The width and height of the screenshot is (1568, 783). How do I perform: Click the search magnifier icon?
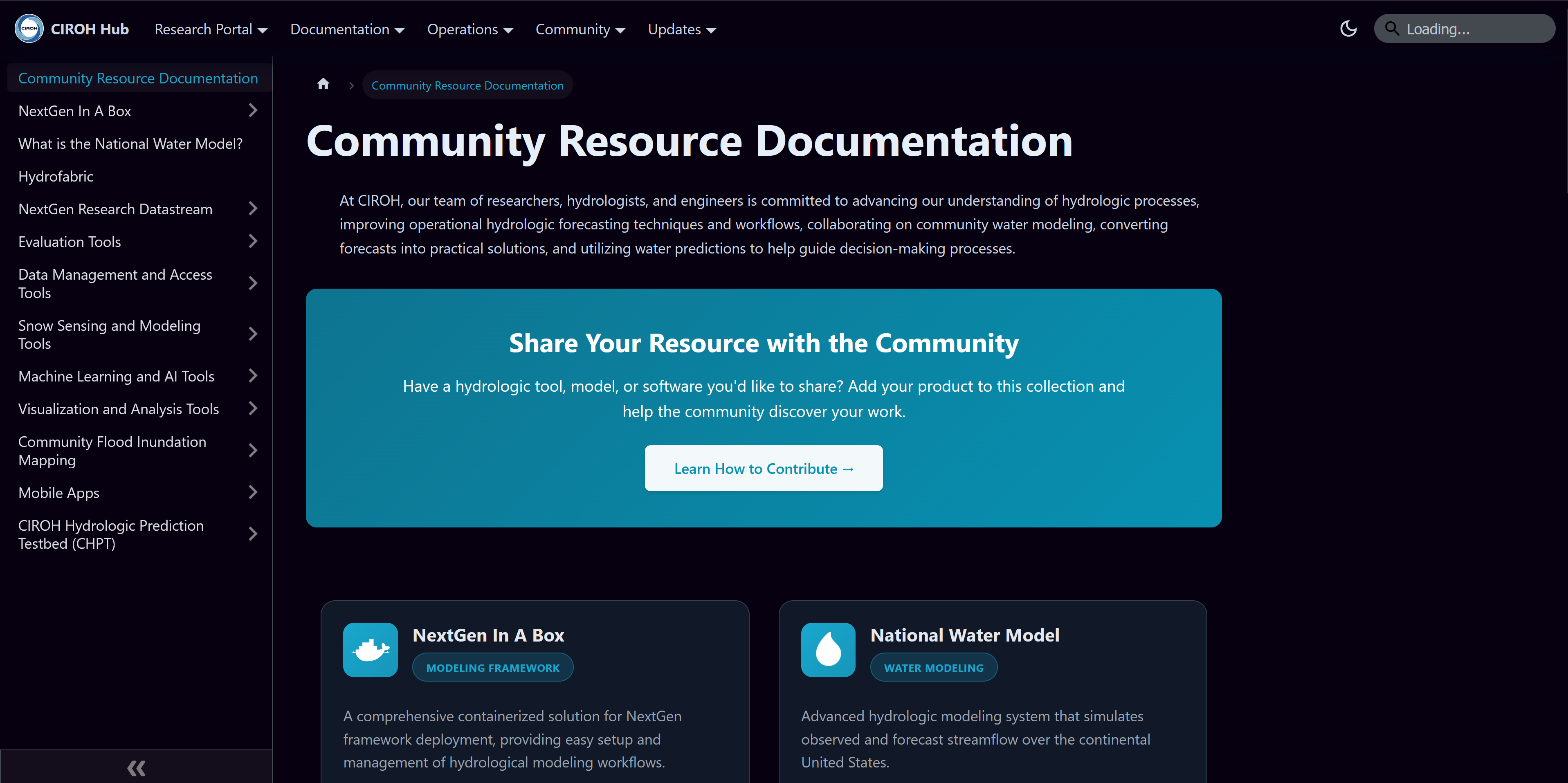(x=1392, y=28)
